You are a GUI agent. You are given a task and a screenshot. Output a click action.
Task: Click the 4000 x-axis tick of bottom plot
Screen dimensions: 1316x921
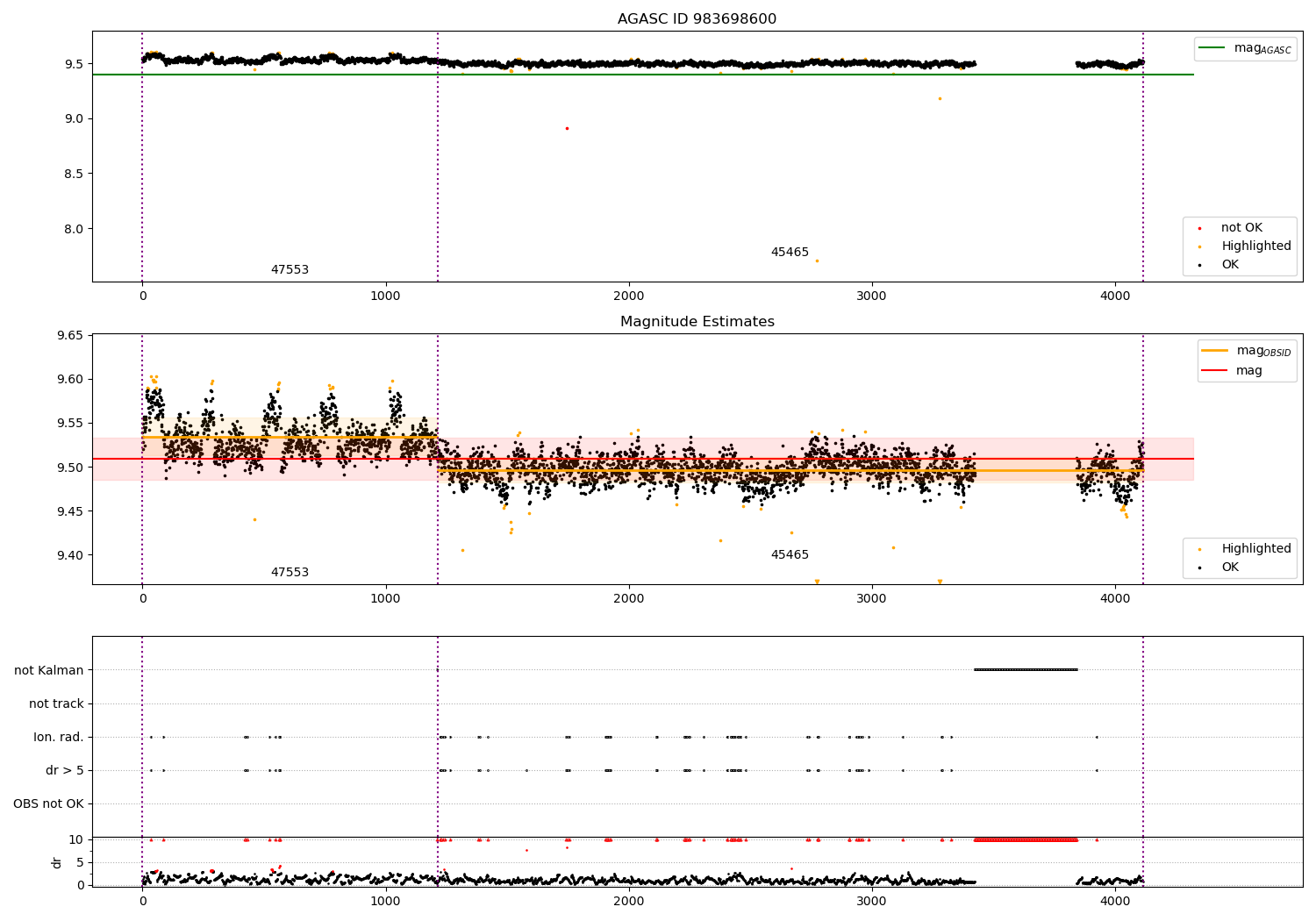[1115, 901]
